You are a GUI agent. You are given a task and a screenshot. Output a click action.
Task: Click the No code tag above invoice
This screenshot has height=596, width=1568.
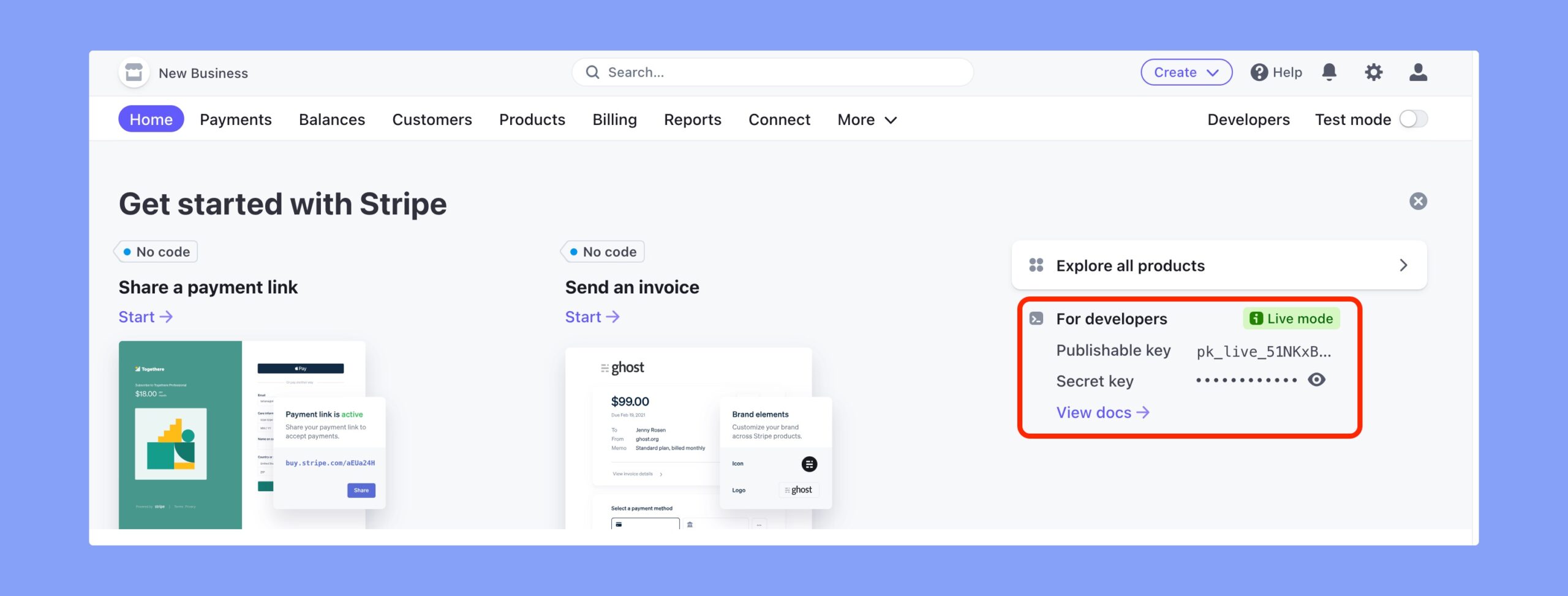[602, 252]
